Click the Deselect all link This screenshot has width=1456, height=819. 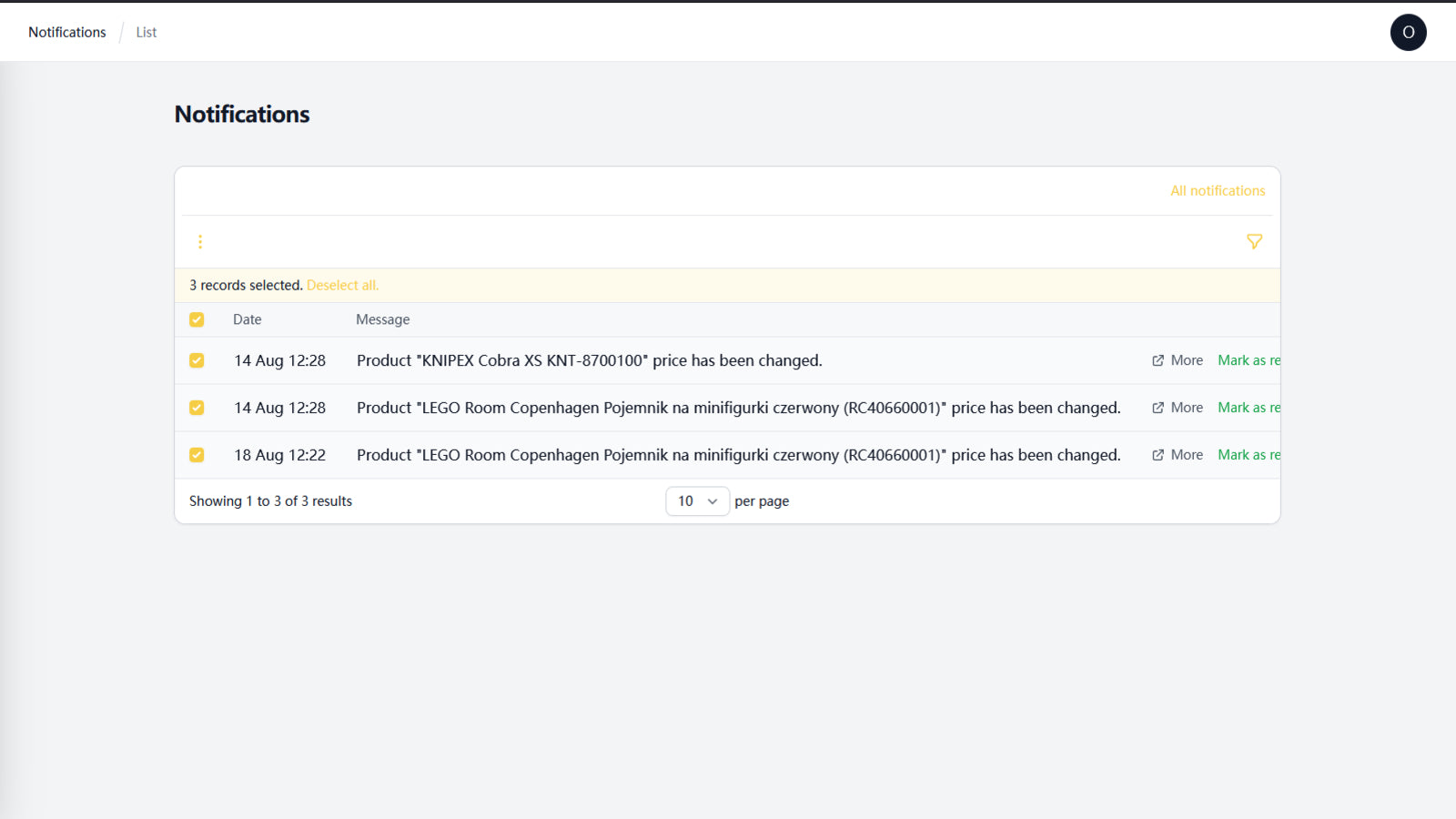[343, 285]
